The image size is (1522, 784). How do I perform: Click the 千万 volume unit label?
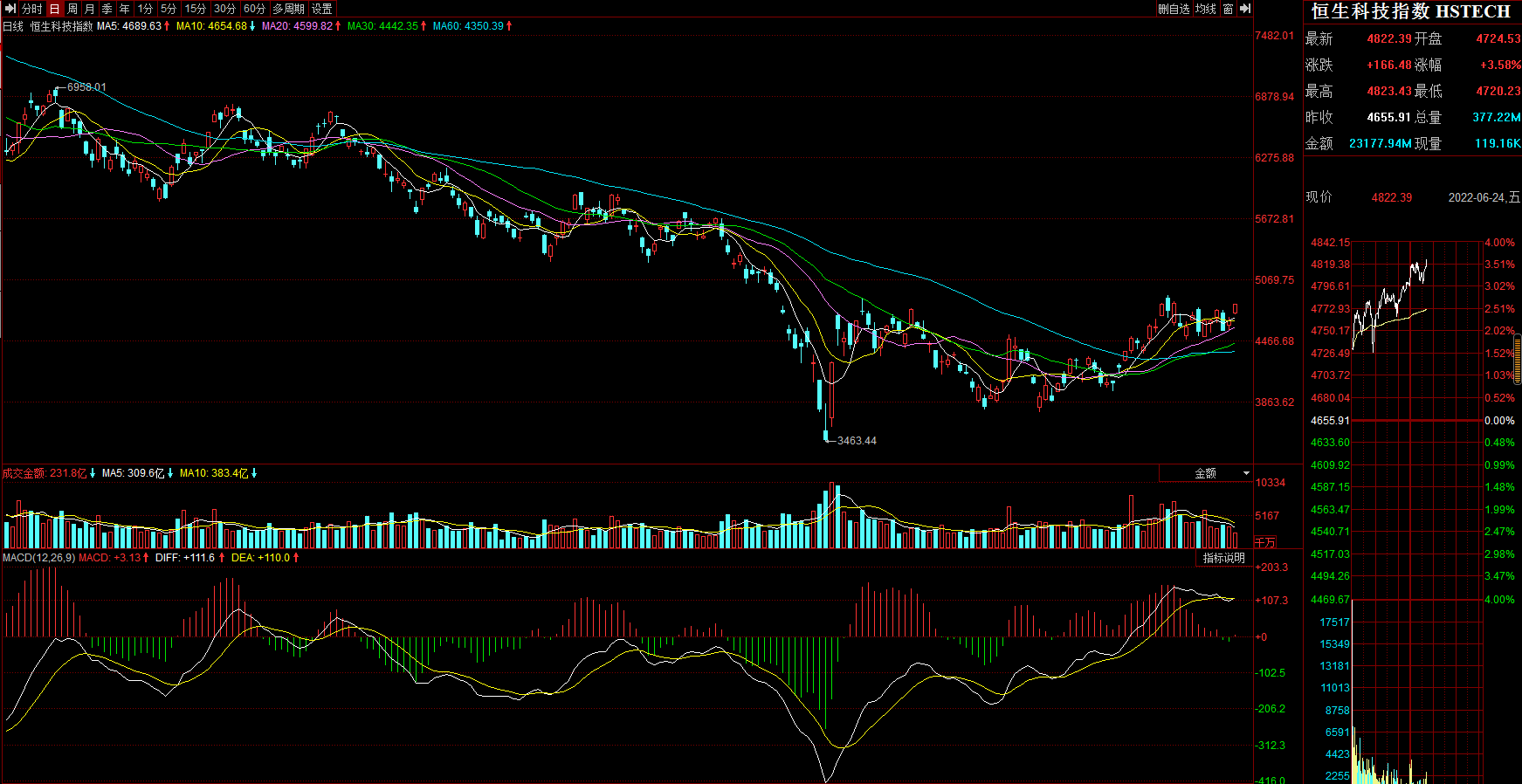pyautogui.click(x=1265, y=542)
